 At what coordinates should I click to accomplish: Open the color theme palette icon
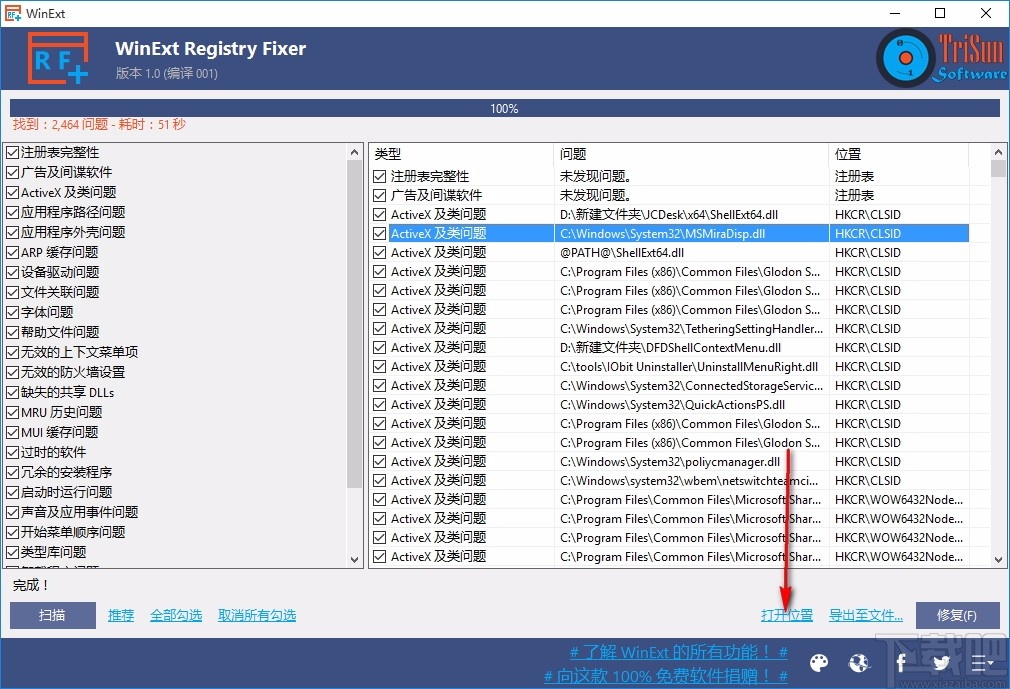coord(819,663)
